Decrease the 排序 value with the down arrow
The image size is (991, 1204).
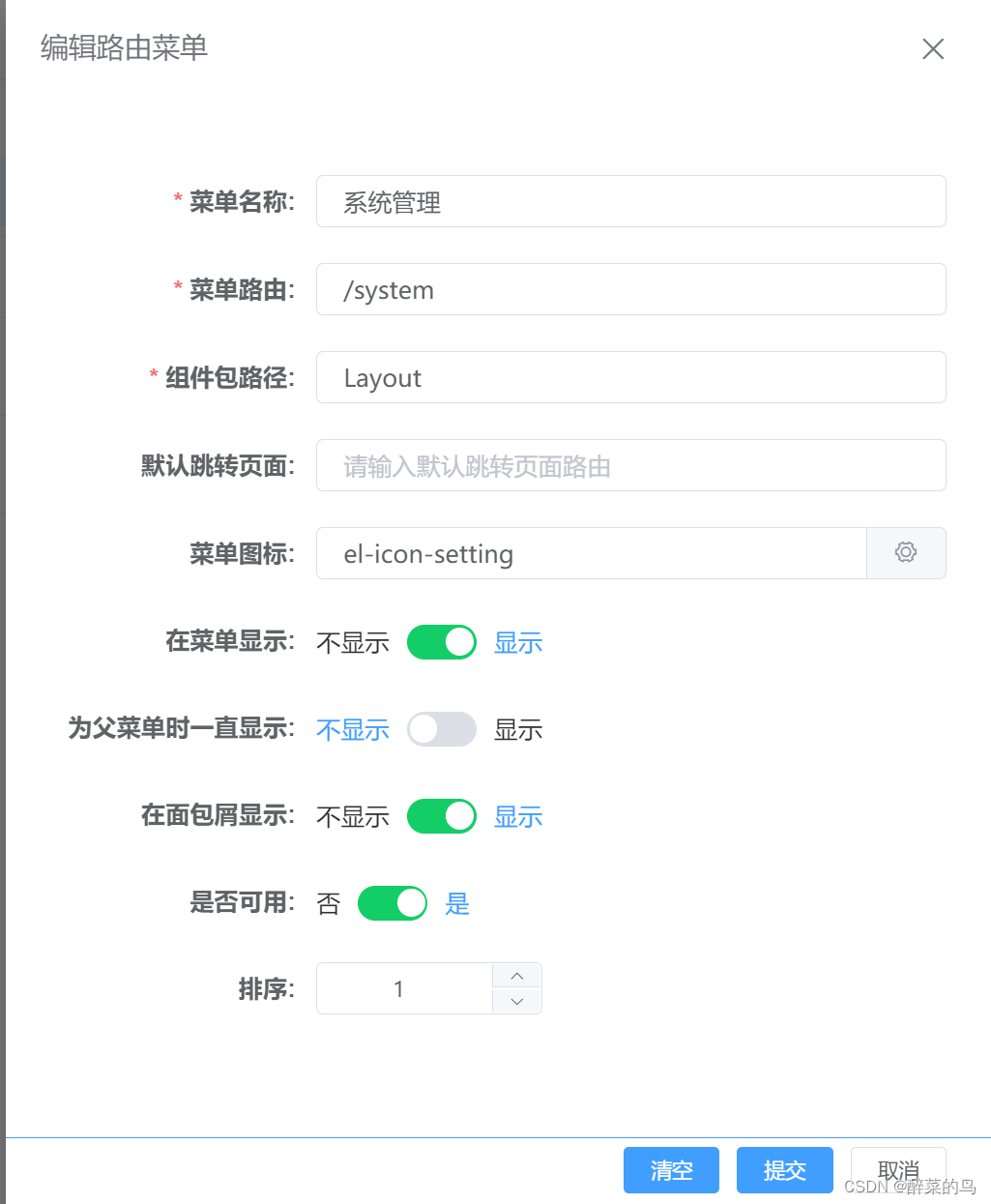pyautogui.click(x=517, y=1002)
